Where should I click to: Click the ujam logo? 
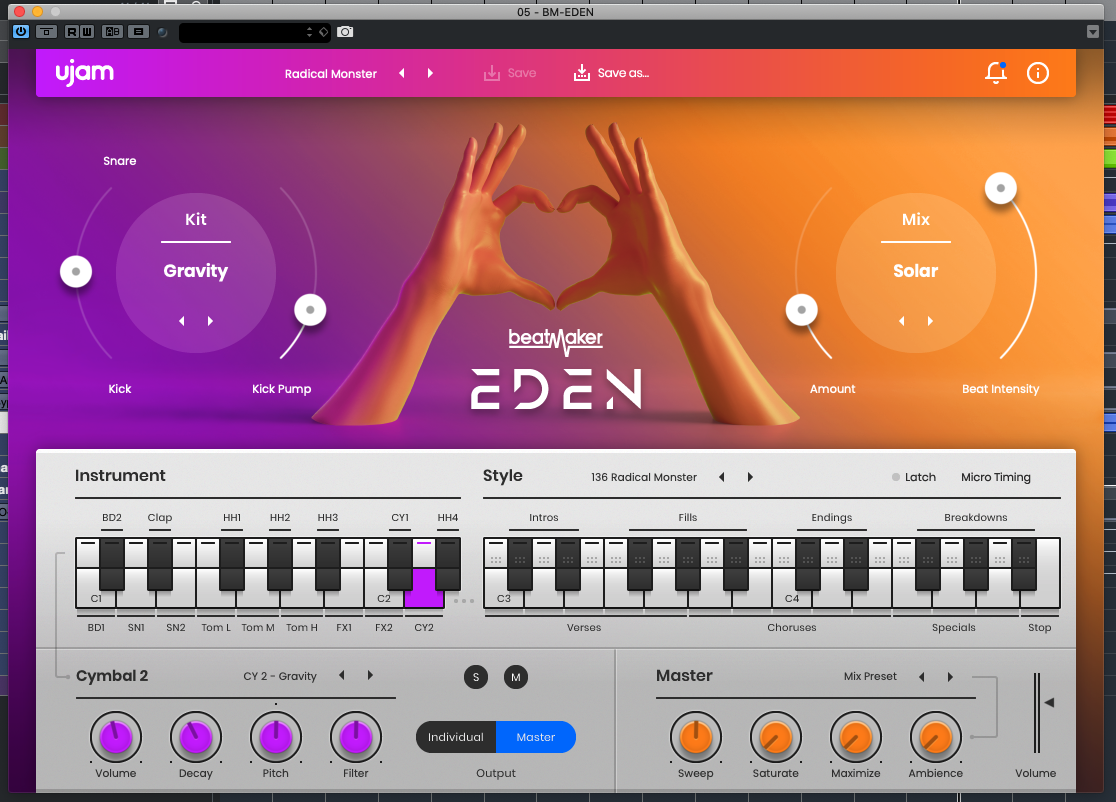[x=85, y=72]
